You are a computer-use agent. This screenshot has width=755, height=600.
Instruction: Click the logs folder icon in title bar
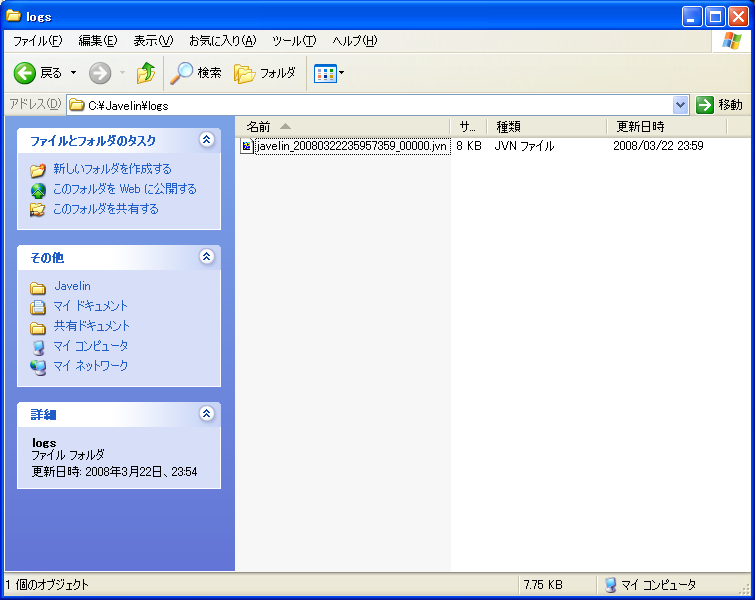13,16
